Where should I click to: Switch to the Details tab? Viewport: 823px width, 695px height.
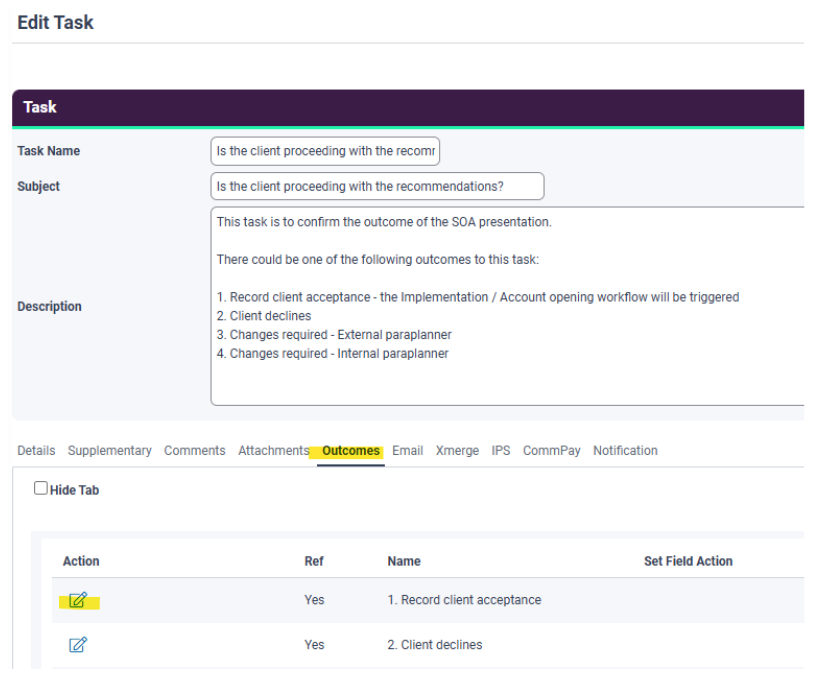point(36,451)
